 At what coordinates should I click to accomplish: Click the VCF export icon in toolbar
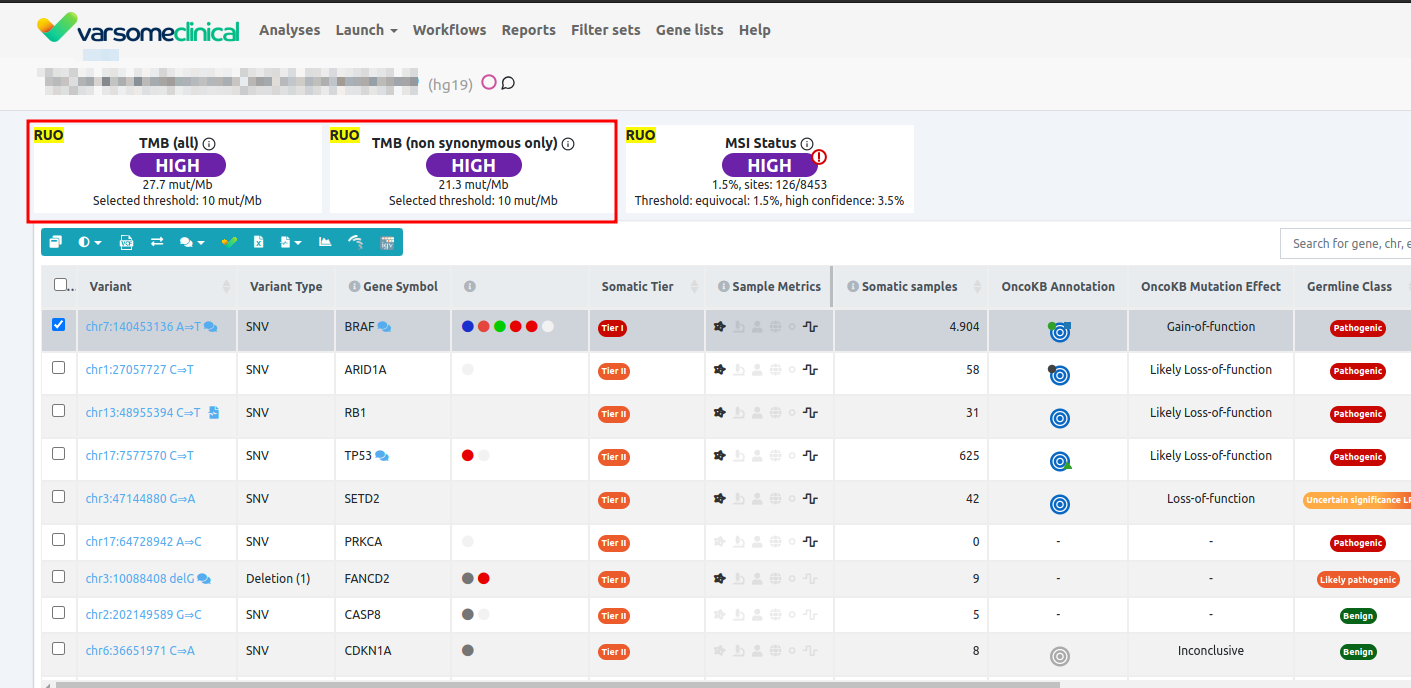(126, 242)
